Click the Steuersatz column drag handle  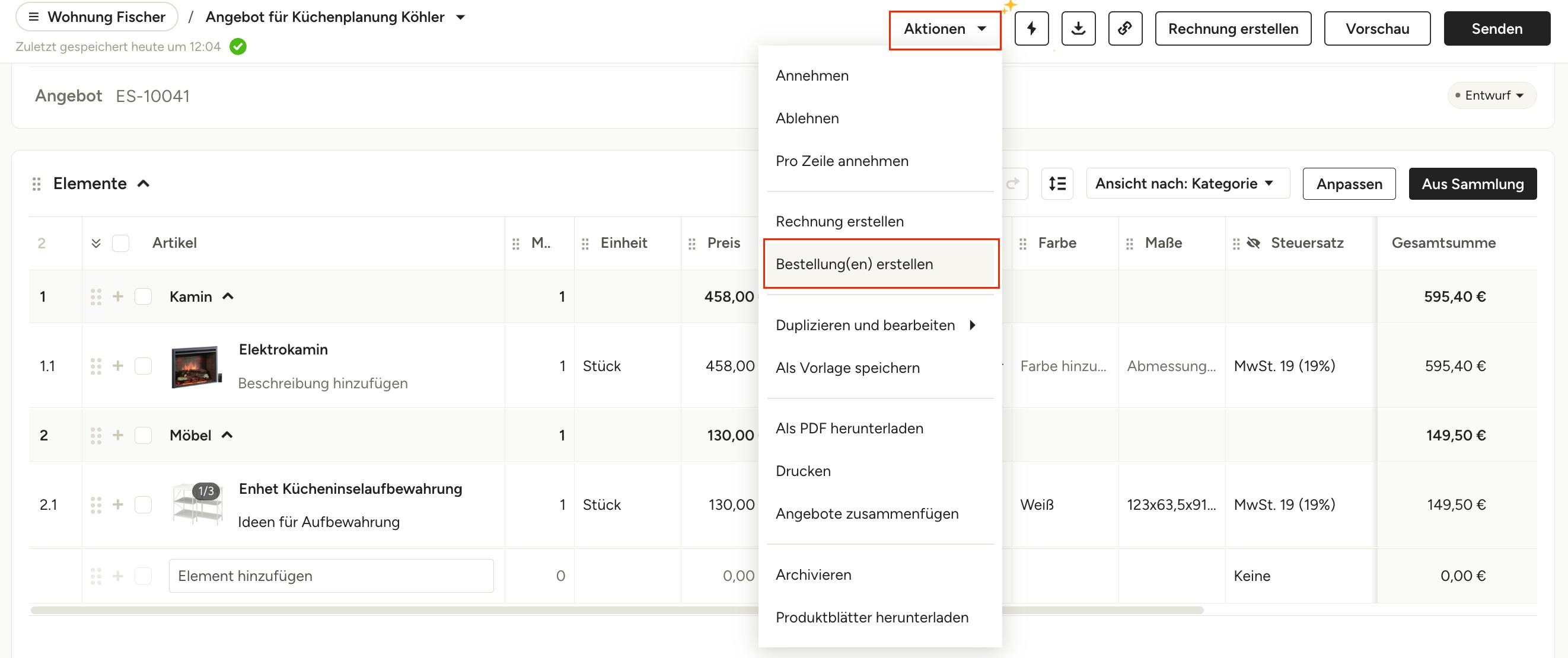click(1236, 244)
